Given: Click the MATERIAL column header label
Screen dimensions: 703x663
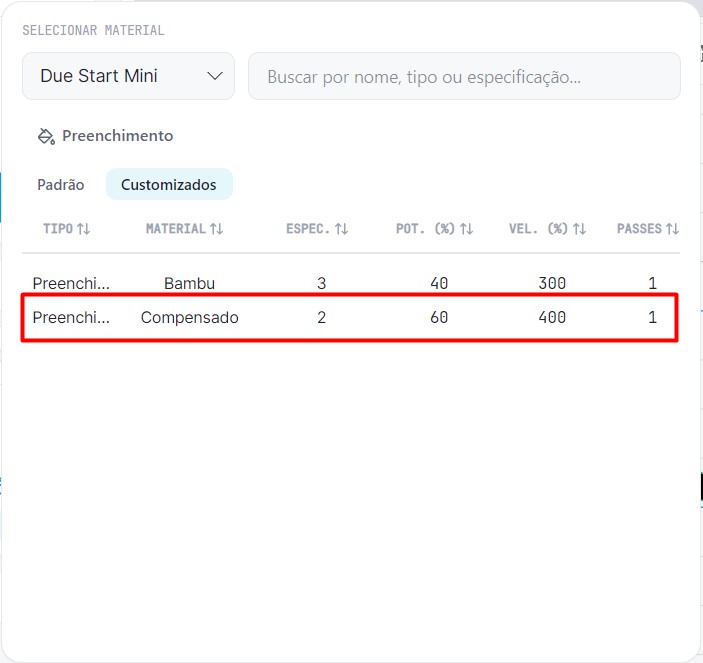Looking at the screenshot, I should pos(176,229).
